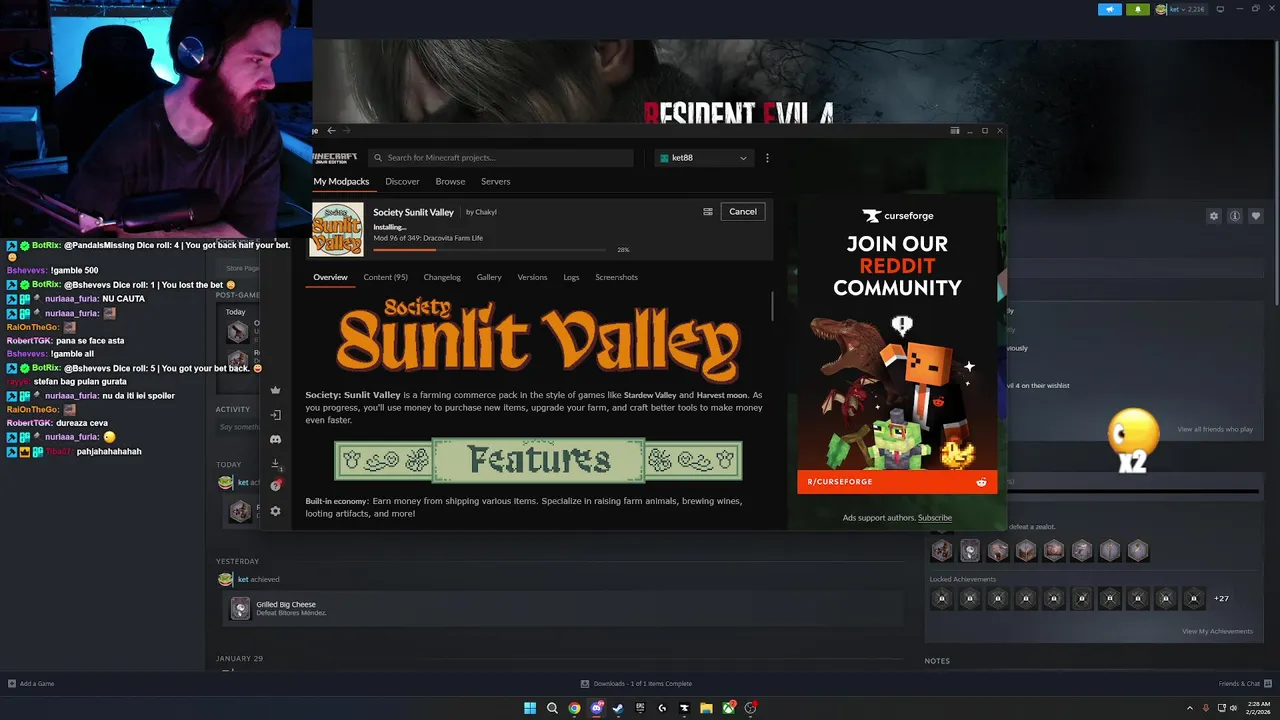Open Steam Friends & Chat

point(1243,684)
